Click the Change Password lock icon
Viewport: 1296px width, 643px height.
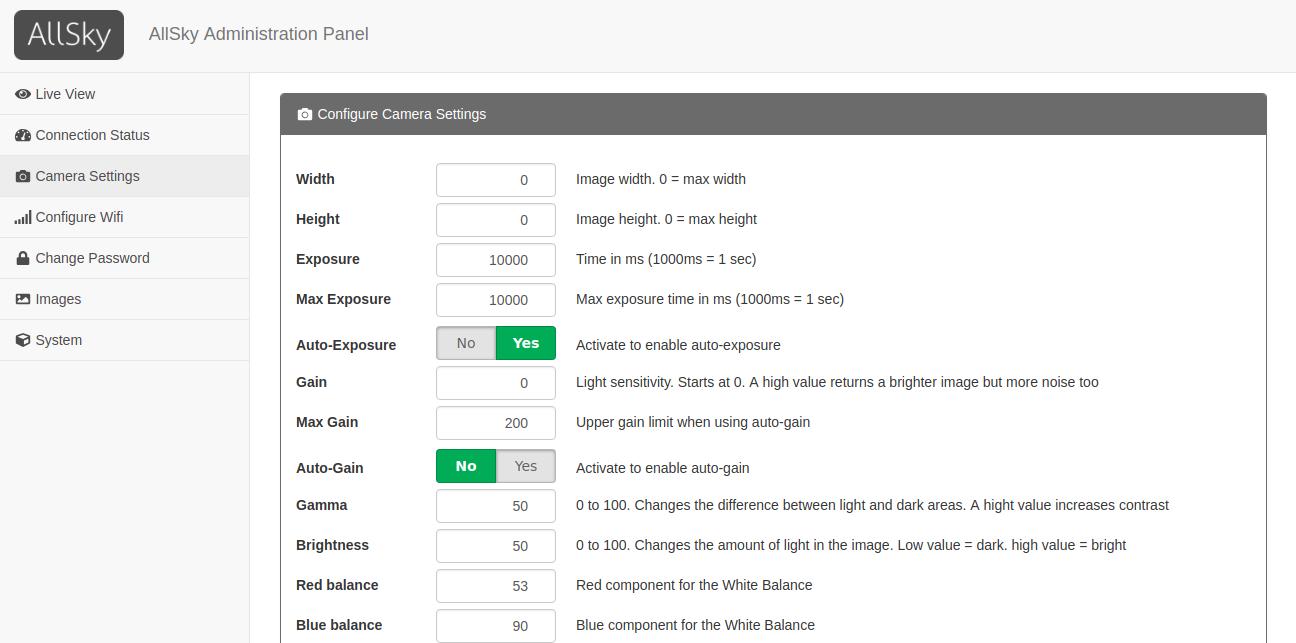[23, 258]
